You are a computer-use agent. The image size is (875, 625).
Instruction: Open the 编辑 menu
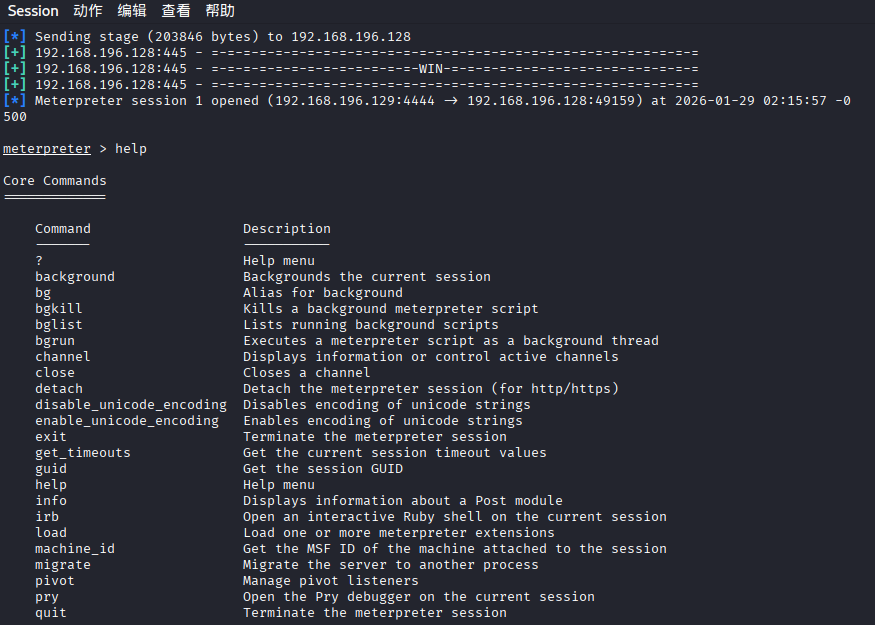coord(131,11)
